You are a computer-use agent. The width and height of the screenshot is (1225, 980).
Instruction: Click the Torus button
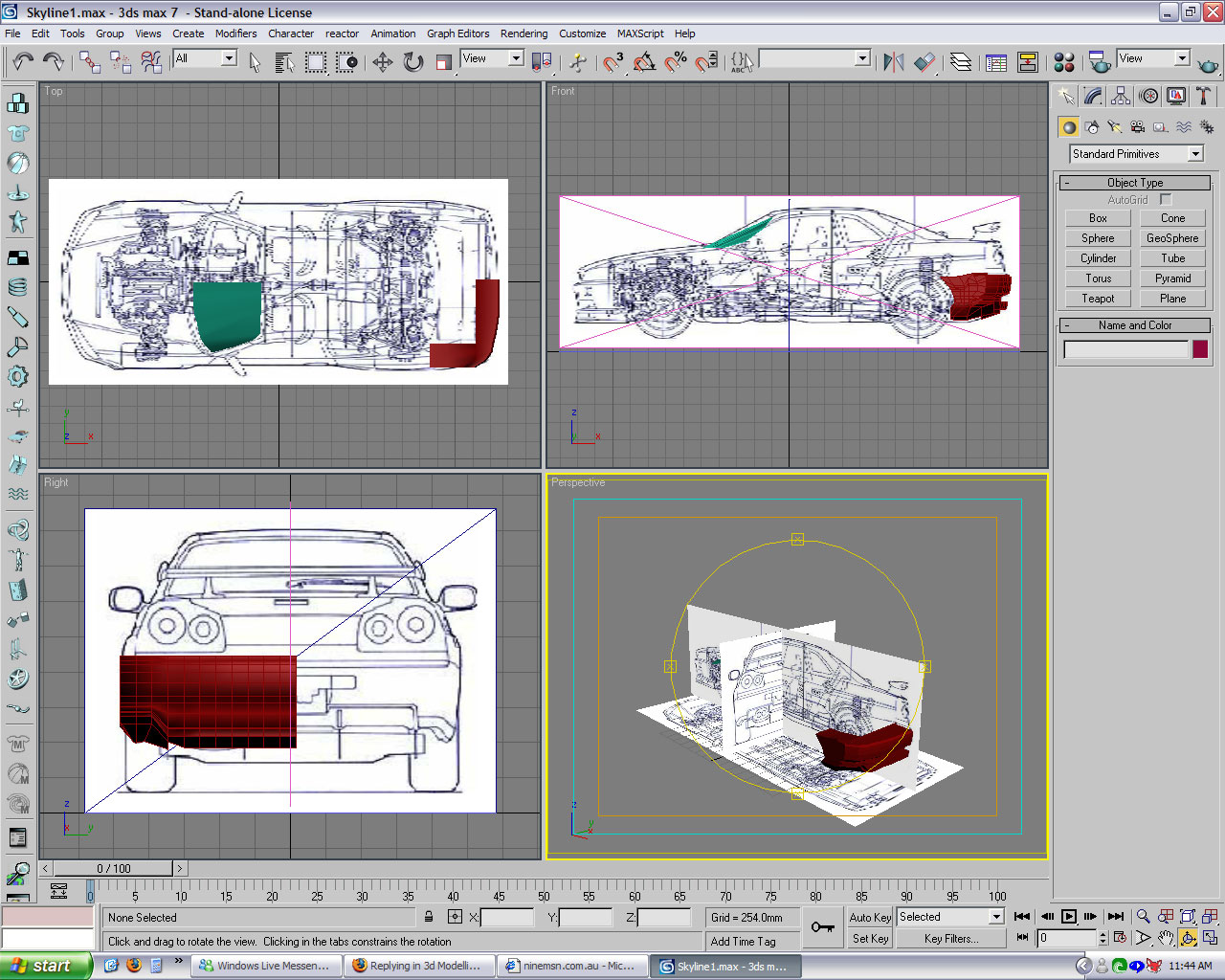[x=1098, y=278]
